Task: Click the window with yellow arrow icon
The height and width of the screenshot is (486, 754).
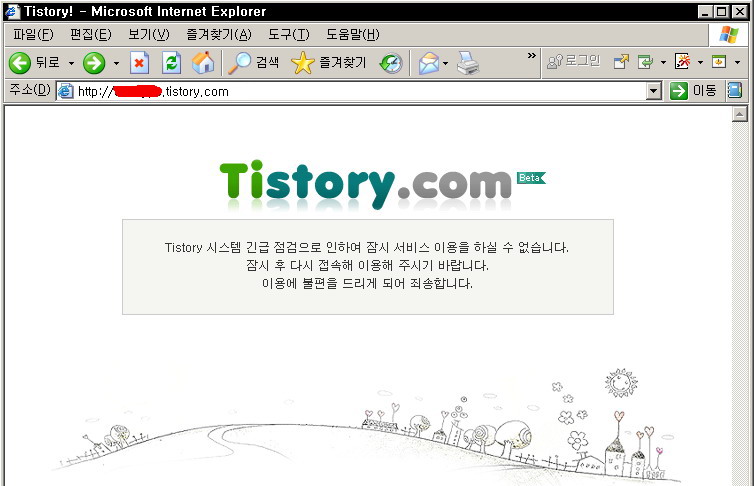Action: [x=621, y=62]
